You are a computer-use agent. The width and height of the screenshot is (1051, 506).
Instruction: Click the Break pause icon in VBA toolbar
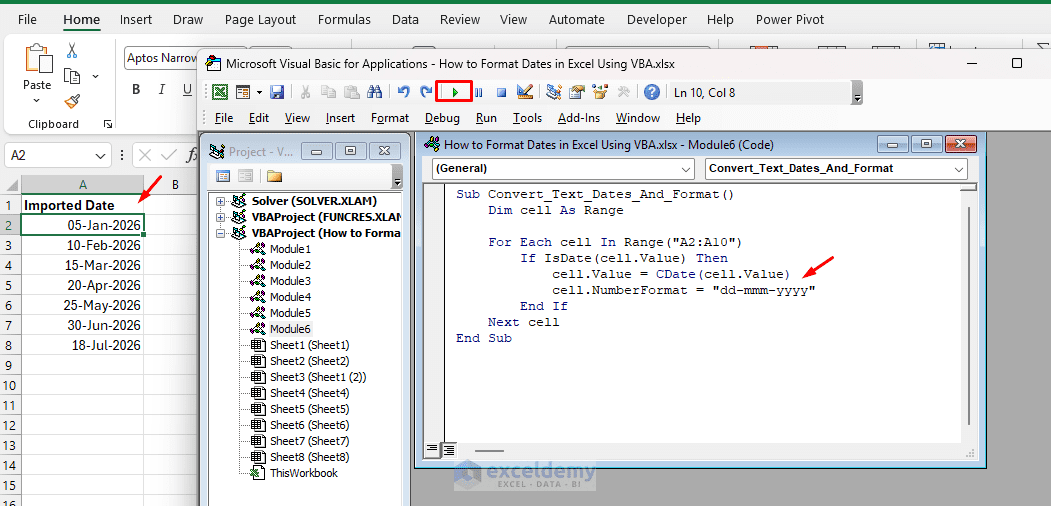coord(479,92)
